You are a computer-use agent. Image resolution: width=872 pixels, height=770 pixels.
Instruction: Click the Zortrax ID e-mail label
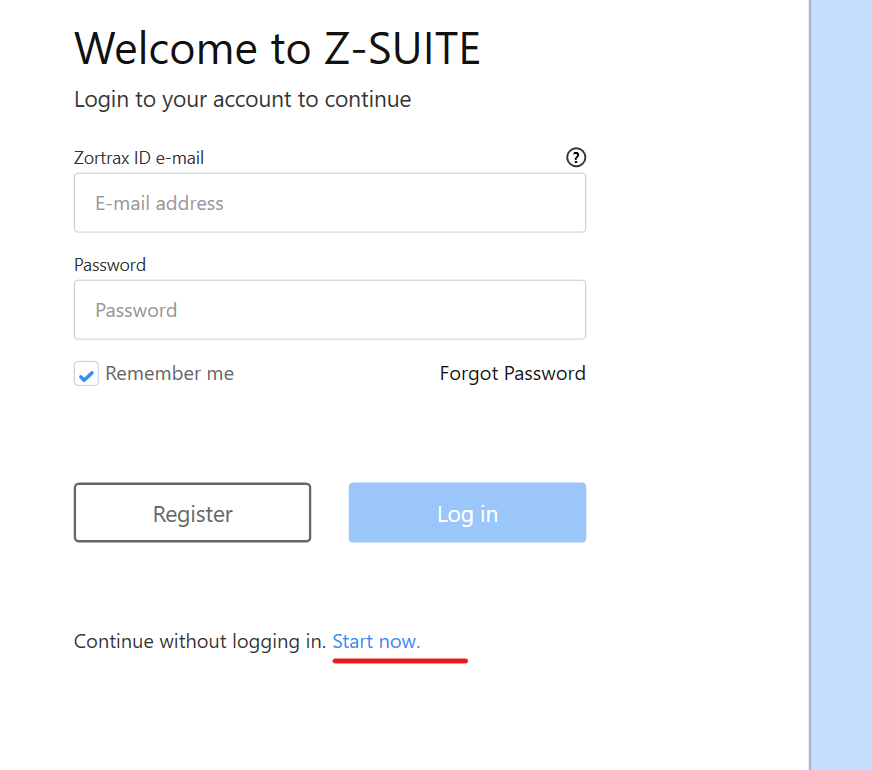pos(139,158)
